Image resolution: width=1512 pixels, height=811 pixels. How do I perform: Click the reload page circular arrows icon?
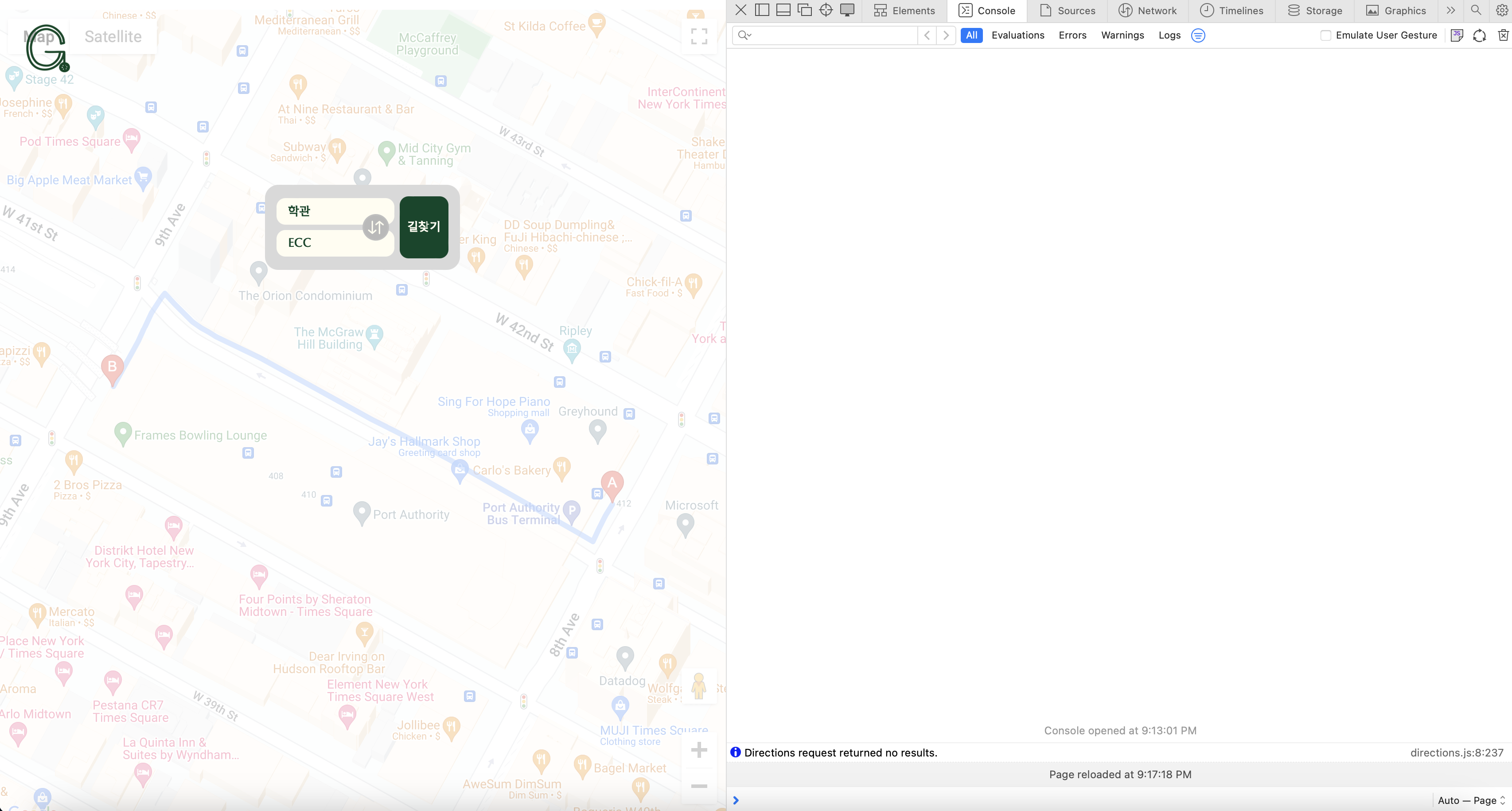tap(1479, 35)
